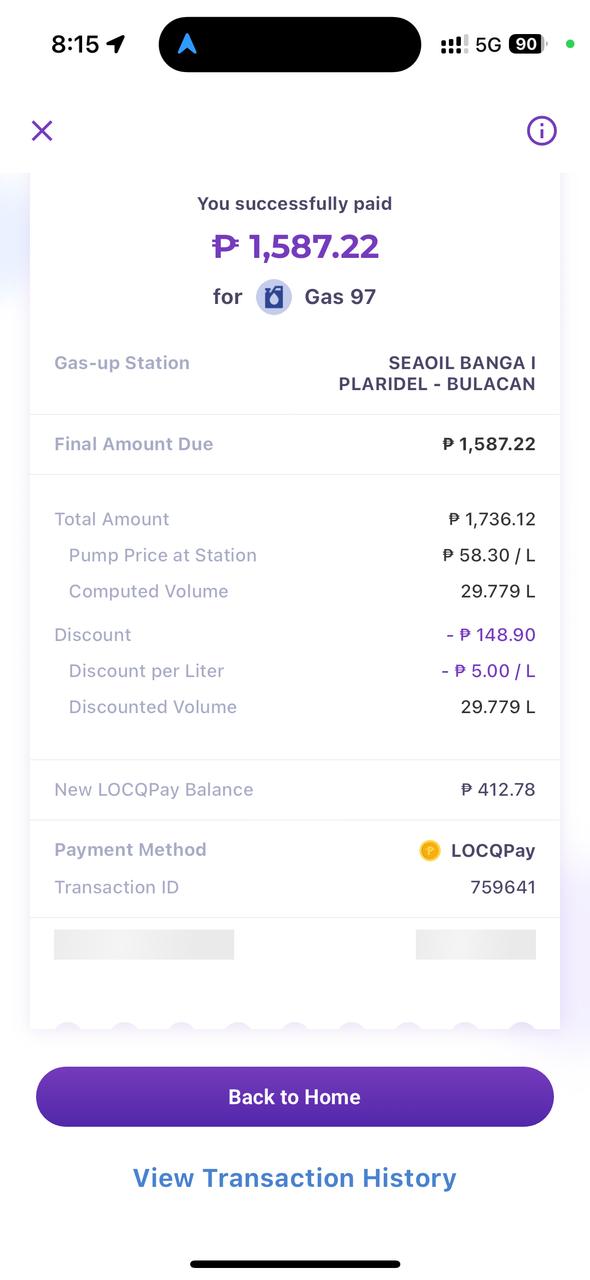Tap the left gray placeholder bar

click(x=144, y=945)
